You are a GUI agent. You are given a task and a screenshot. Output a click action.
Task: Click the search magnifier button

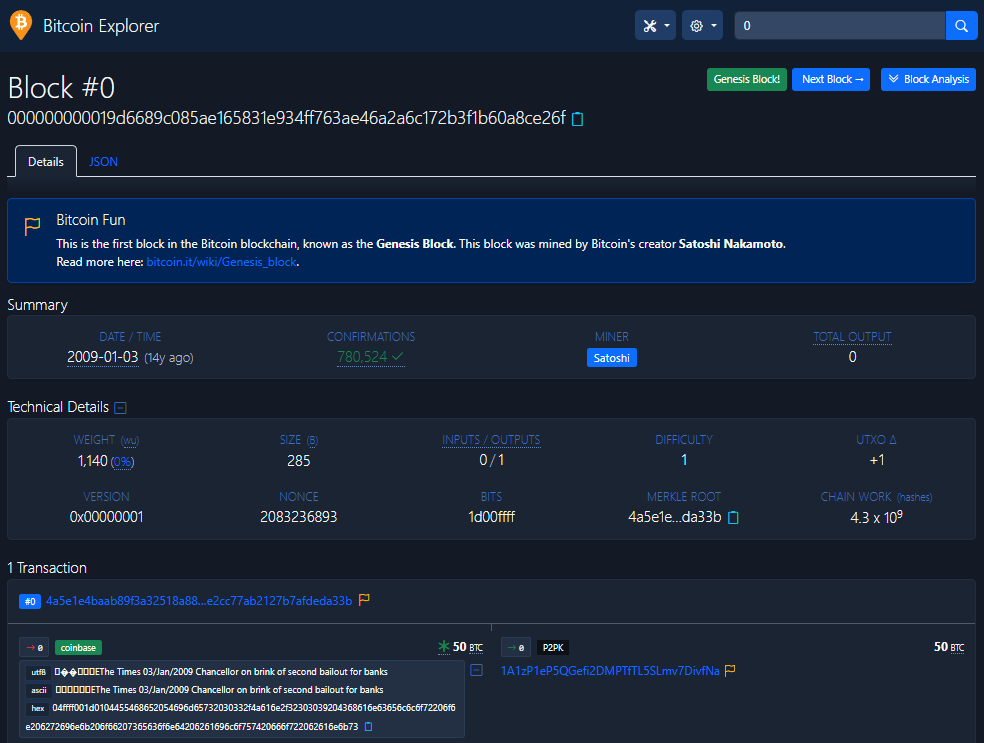pos(961,26)
